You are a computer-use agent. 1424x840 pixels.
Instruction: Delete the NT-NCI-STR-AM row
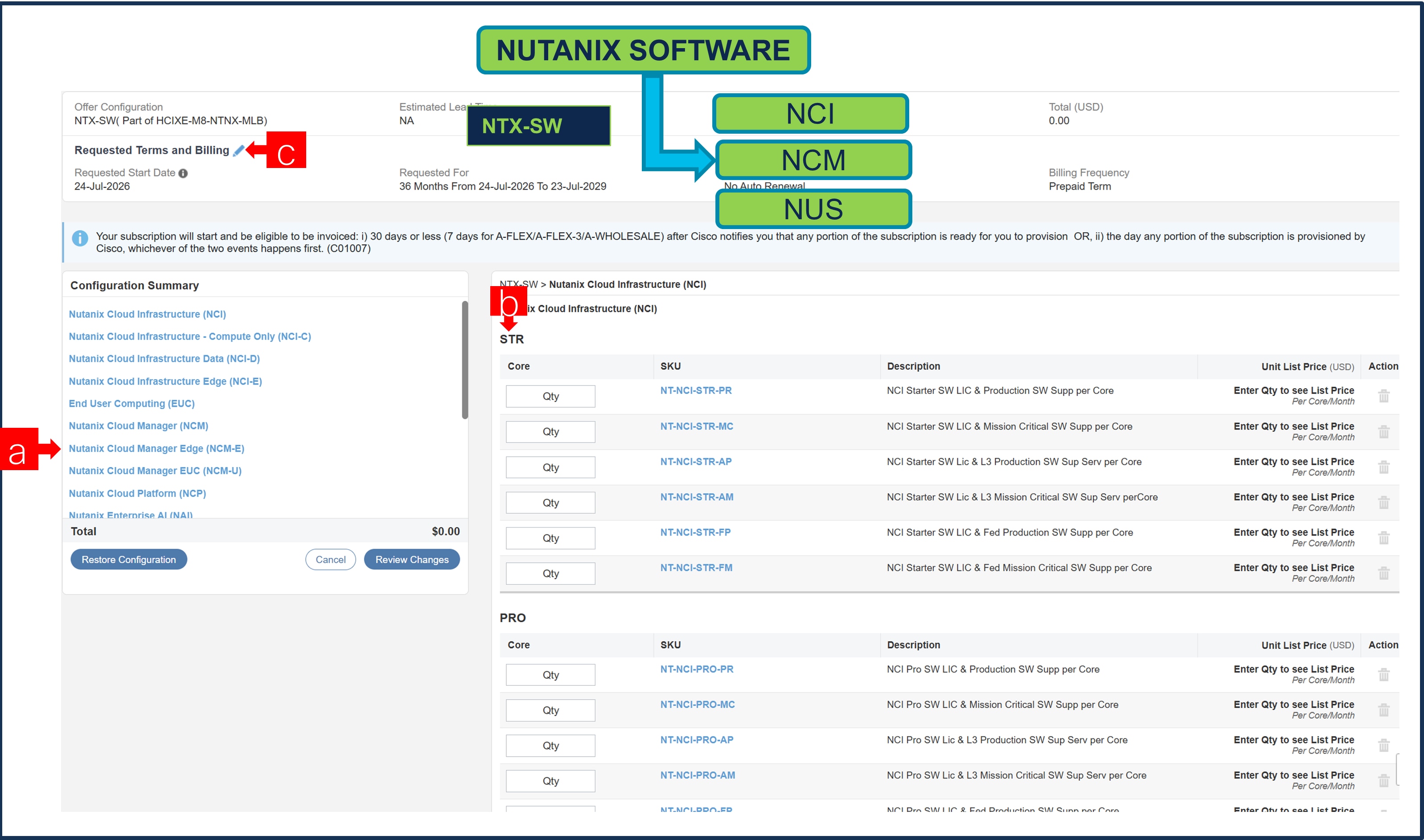1383,502
